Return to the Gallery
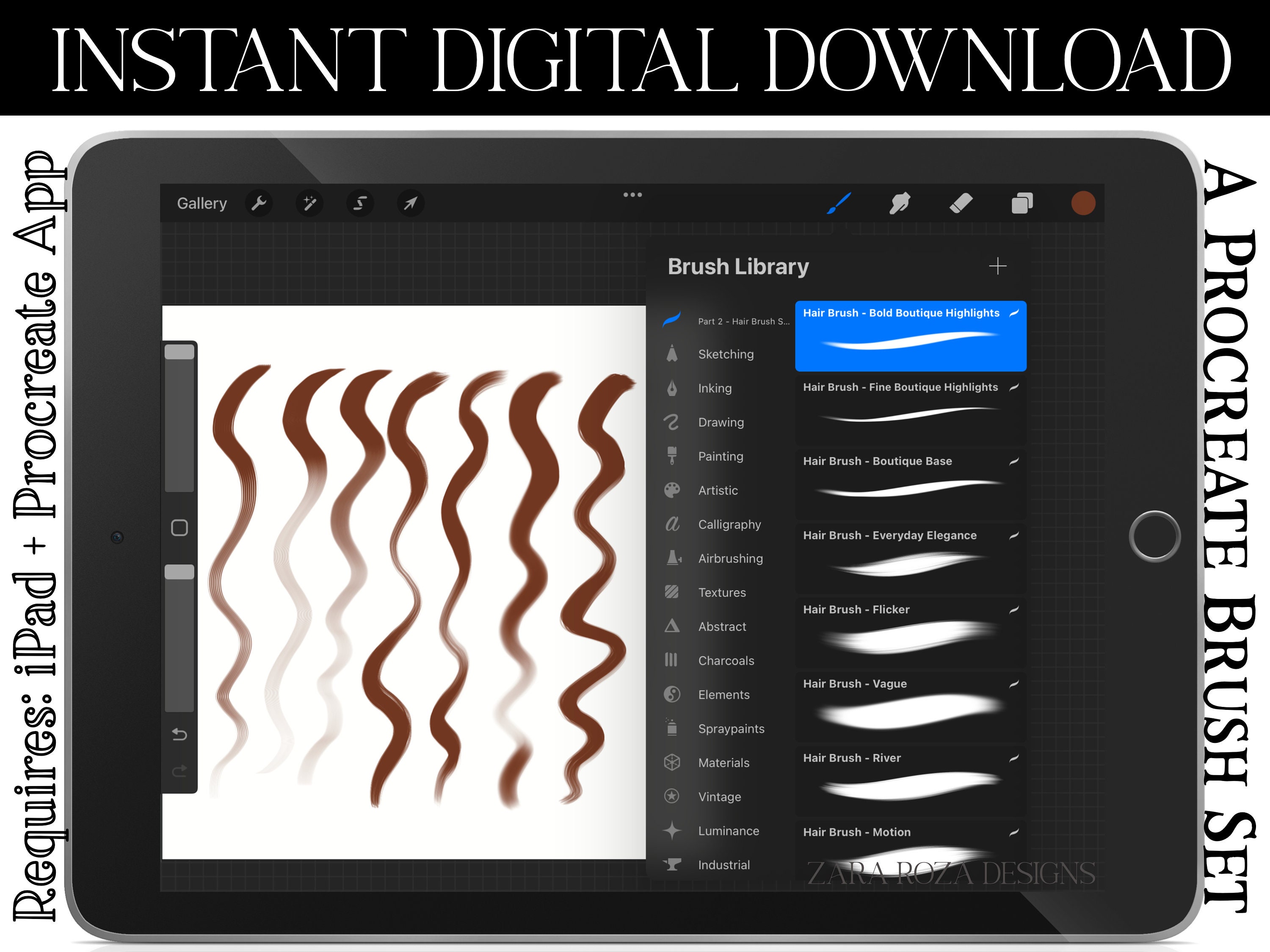The image size is (1270, 952). pyautogui.click(x=202, y=203)
